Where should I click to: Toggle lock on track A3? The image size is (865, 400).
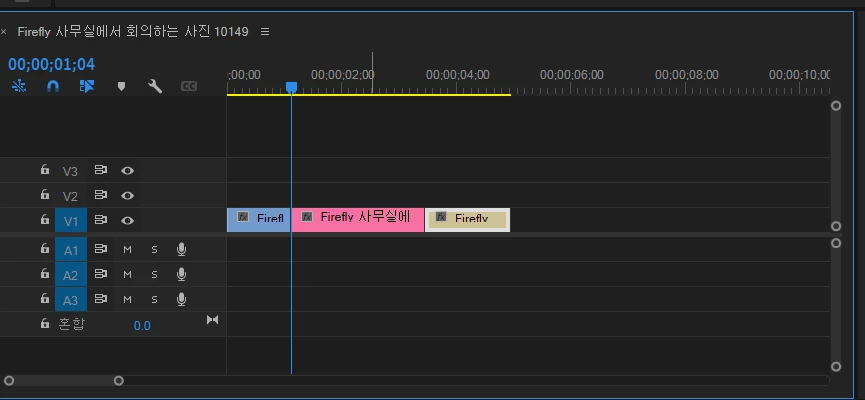click(x=45, y=298)
